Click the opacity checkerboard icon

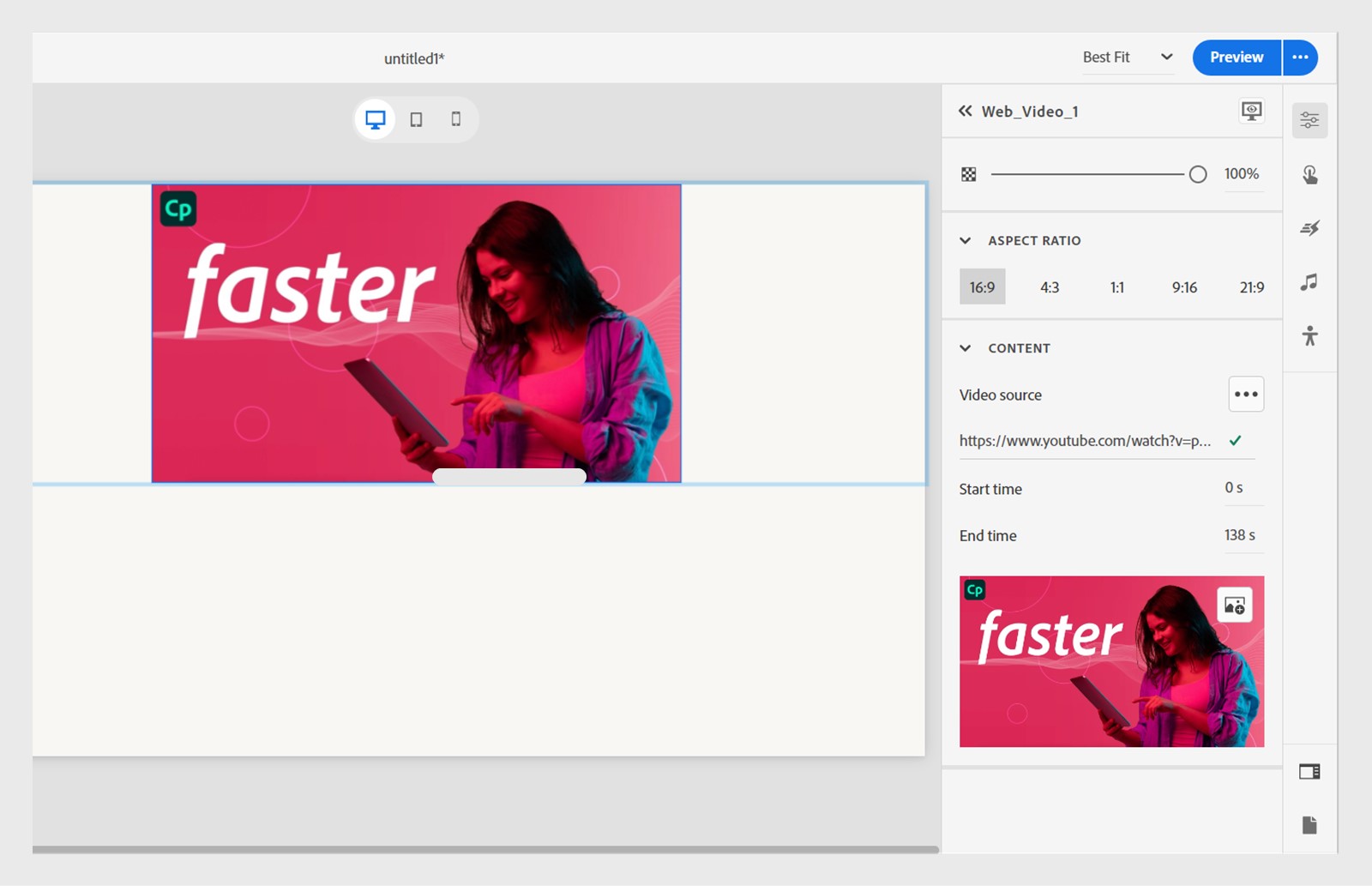click(968, 173)
